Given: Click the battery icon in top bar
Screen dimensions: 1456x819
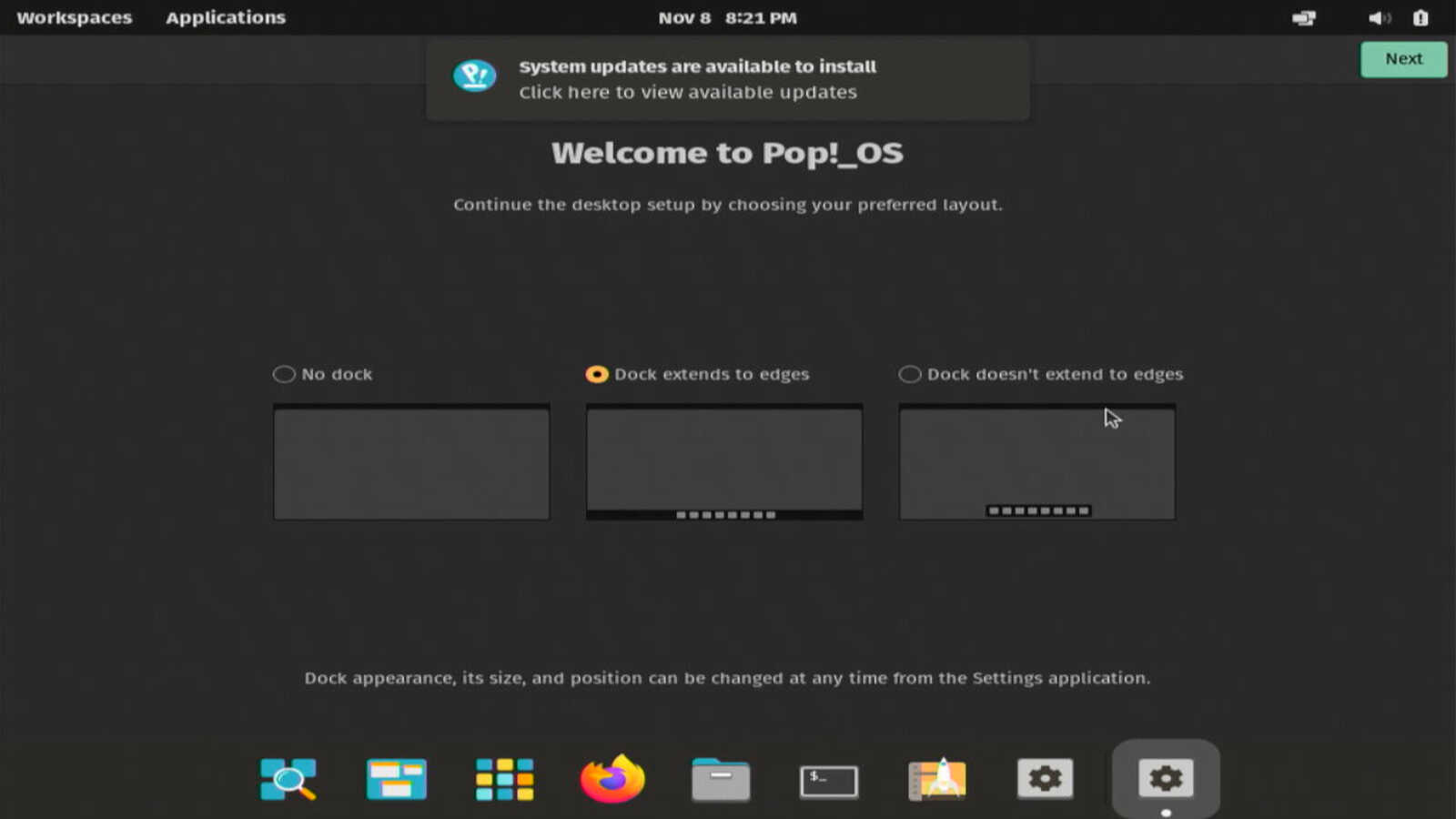Looking at the screenshot, I should click(1421, 18).
